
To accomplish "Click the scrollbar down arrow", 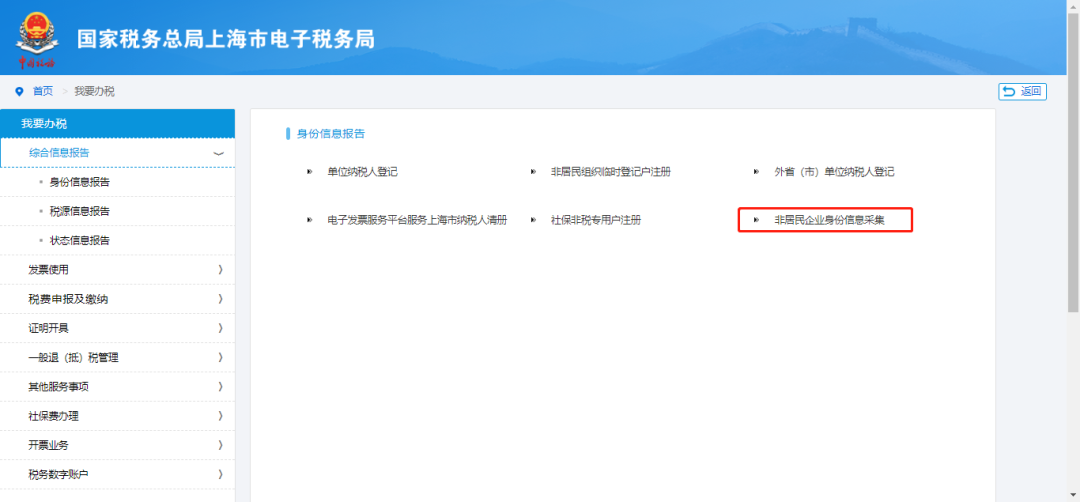I will pyautogui.click(x=1073, y=495).
